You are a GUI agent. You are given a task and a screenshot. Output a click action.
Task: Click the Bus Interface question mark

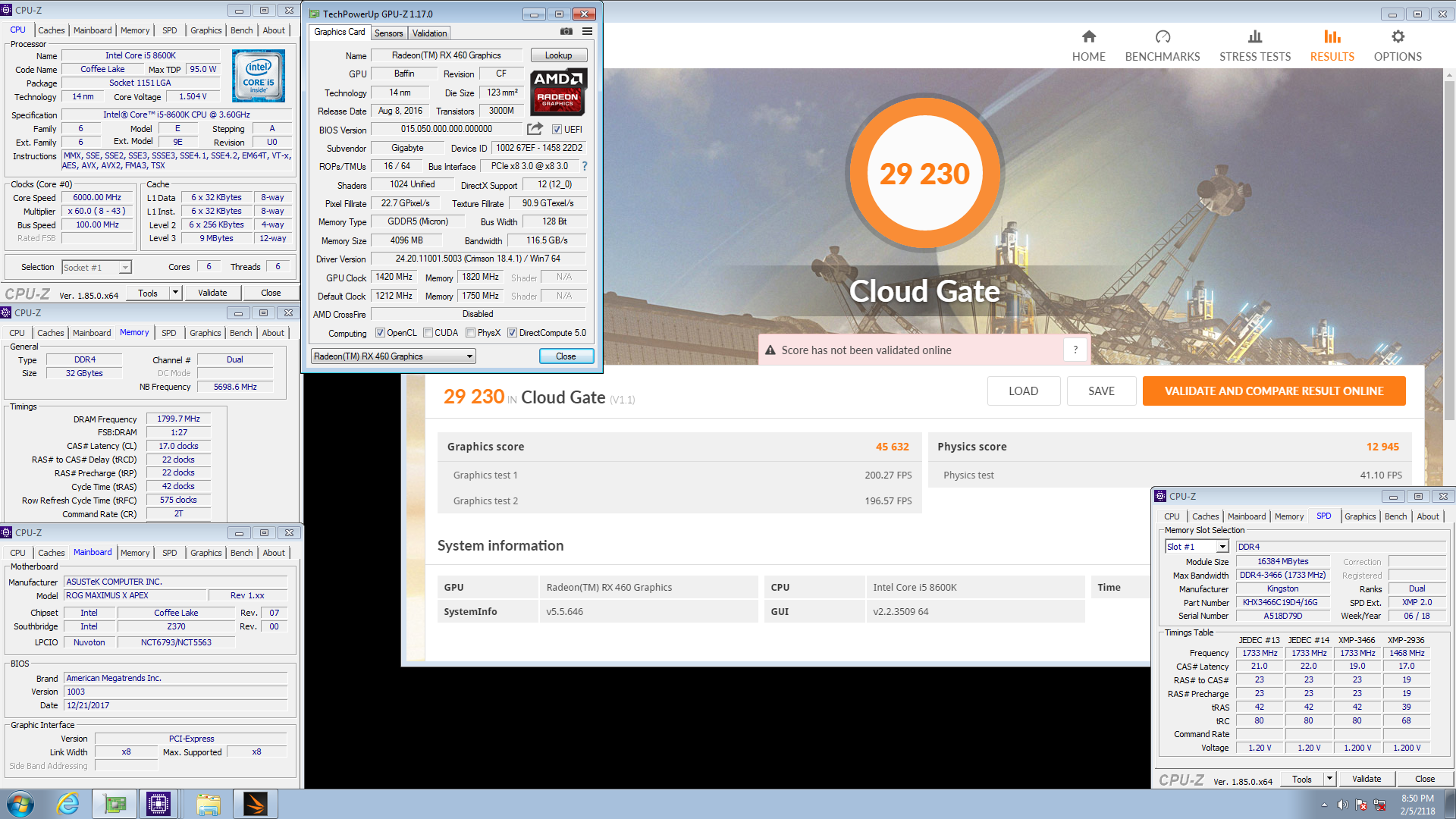[585, 166]
